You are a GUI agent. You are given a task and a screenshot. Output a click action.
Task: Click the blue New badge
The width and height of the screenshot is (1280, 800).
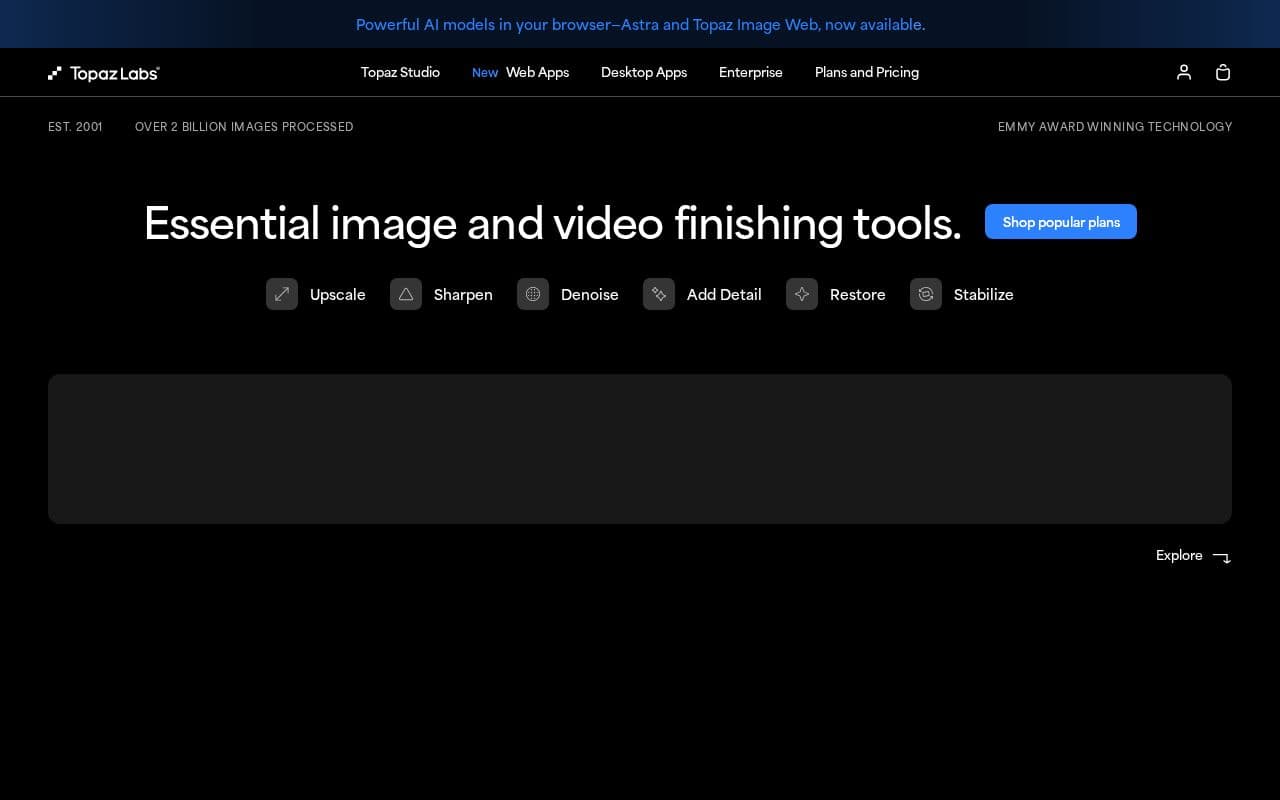tap(485, 73)
